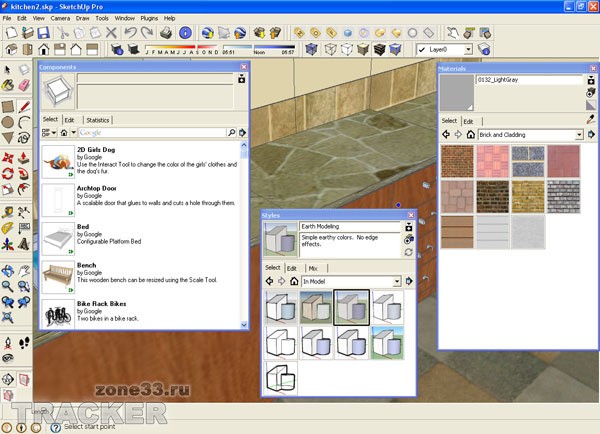Image resolution: width=600 pixels, height=434 pixels.
Task: Edit the Earth Modeling style name field
Action: [x=350, y=227]
